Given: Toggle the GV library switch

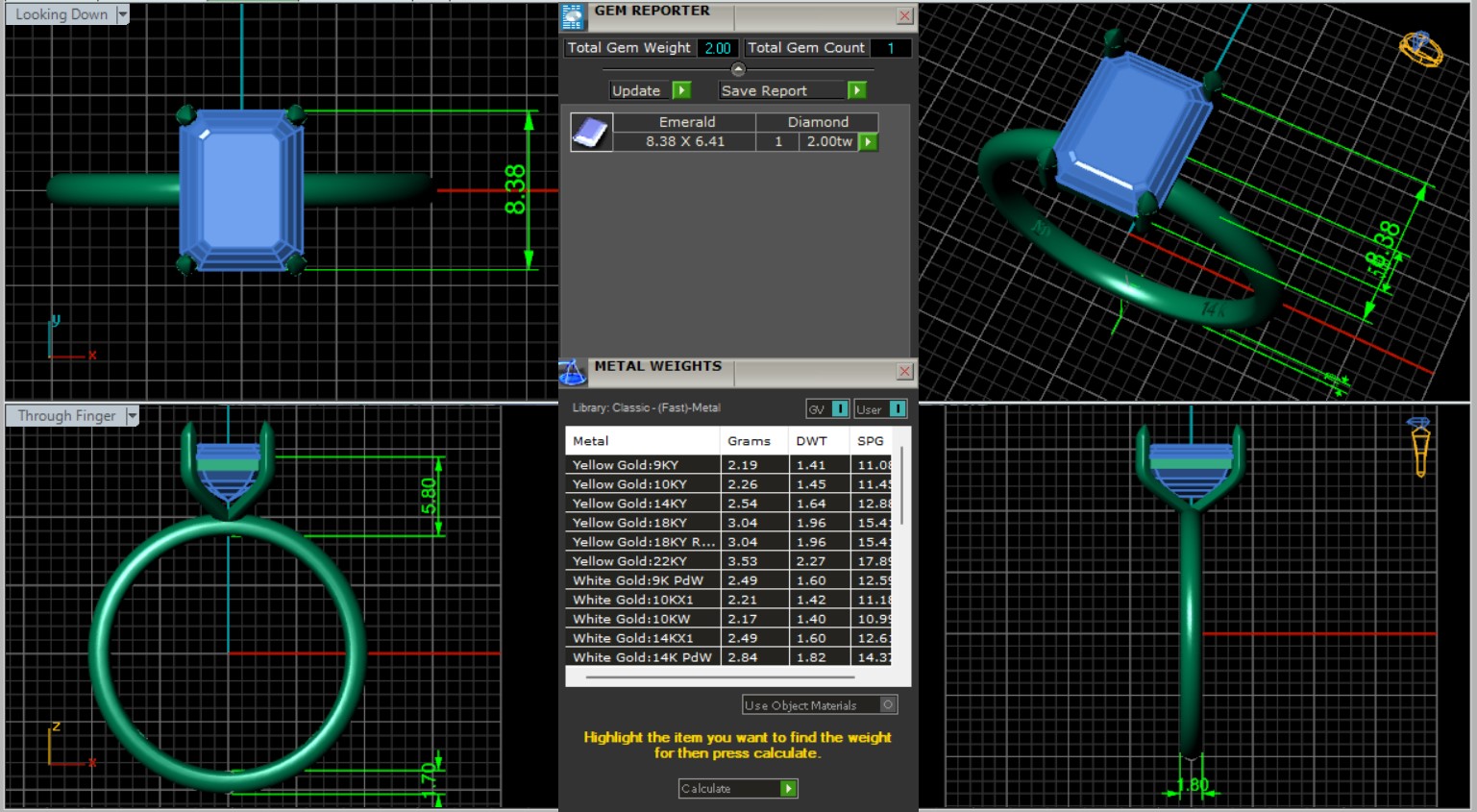Looking at the screenshot, I should pyautogui.click(x=839, y=409).
